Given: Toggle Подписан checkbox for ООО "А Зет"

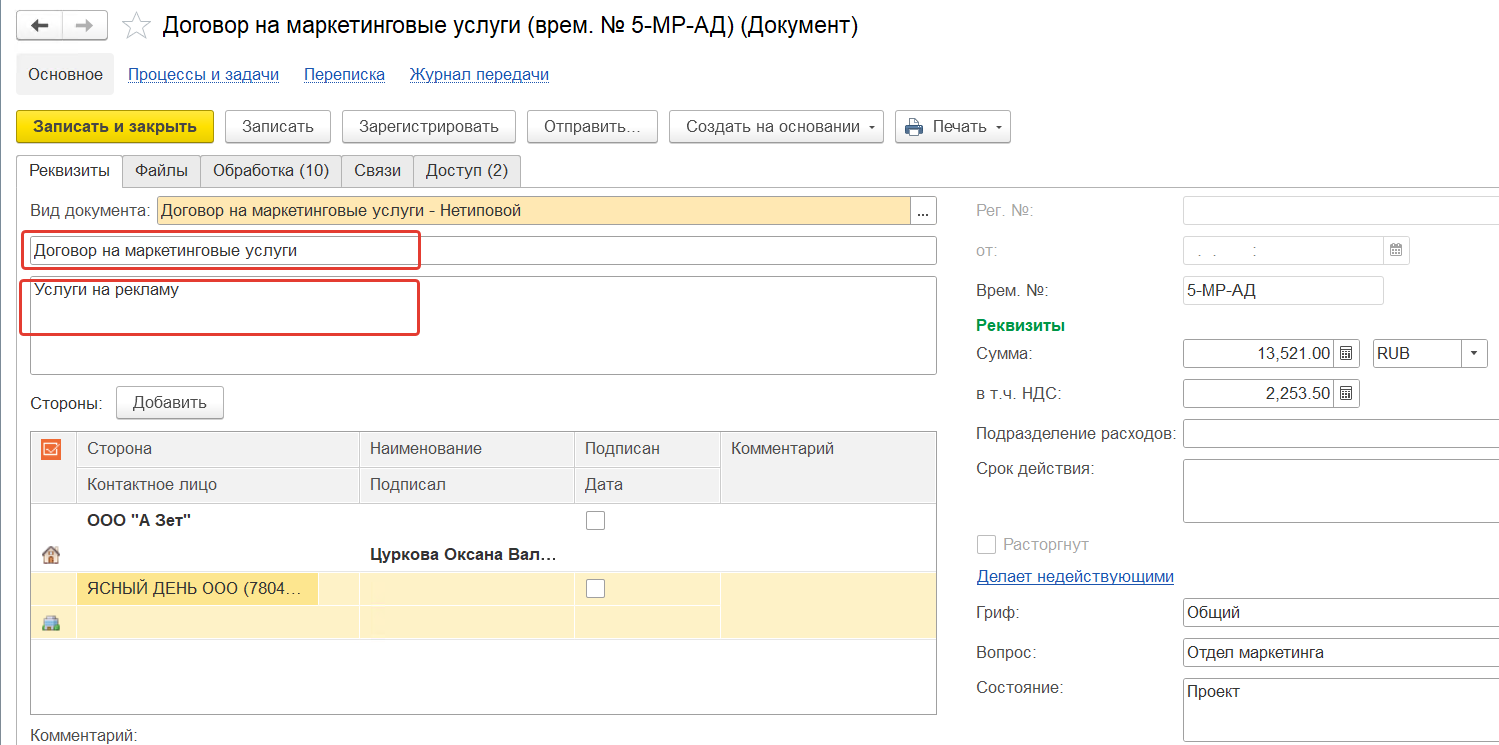Looking at the screenshot, I should [595, 520].
